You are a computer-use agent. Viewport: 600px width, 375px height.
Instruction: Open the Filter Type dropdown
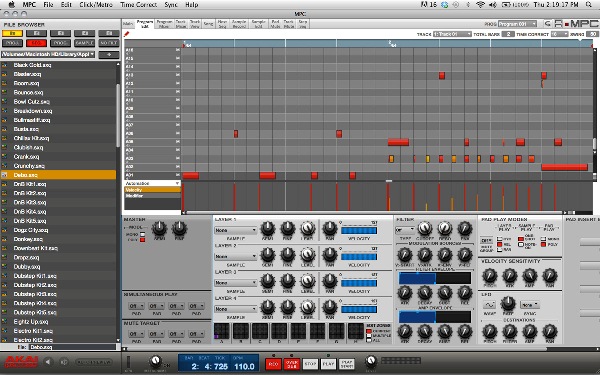point(405,230)
